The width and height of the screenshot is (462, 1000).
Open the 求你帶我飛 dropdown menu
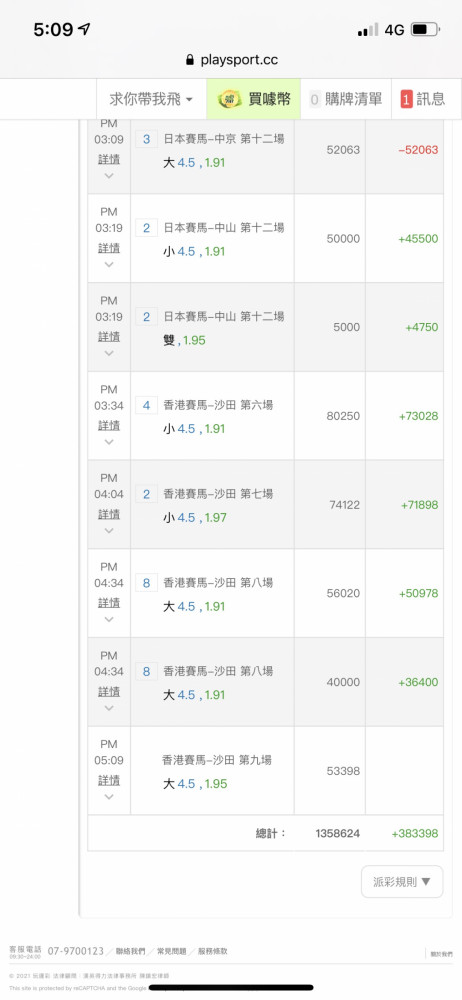(151, 99)
